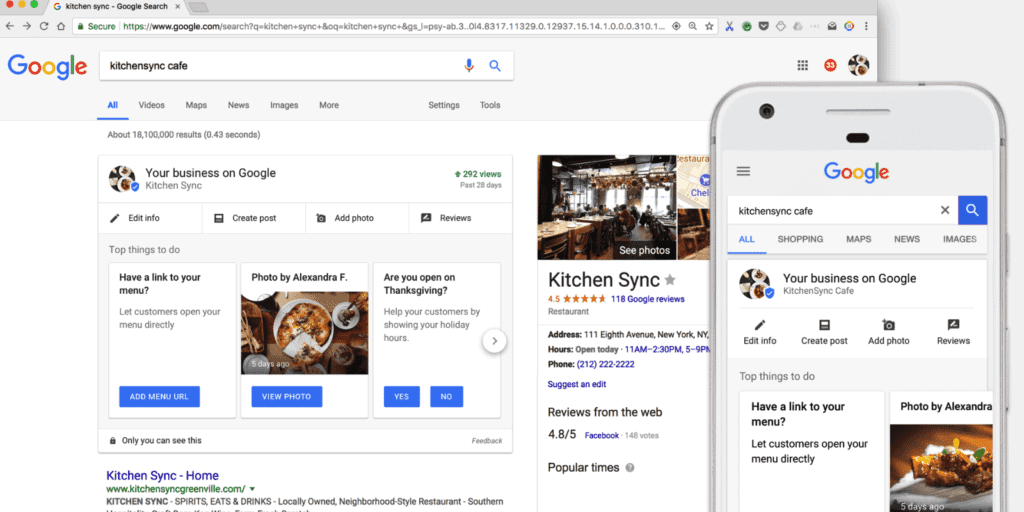Tap Edit info on phone
Image resolution: width=1024 pixels, height=512 pixels.
760,332
